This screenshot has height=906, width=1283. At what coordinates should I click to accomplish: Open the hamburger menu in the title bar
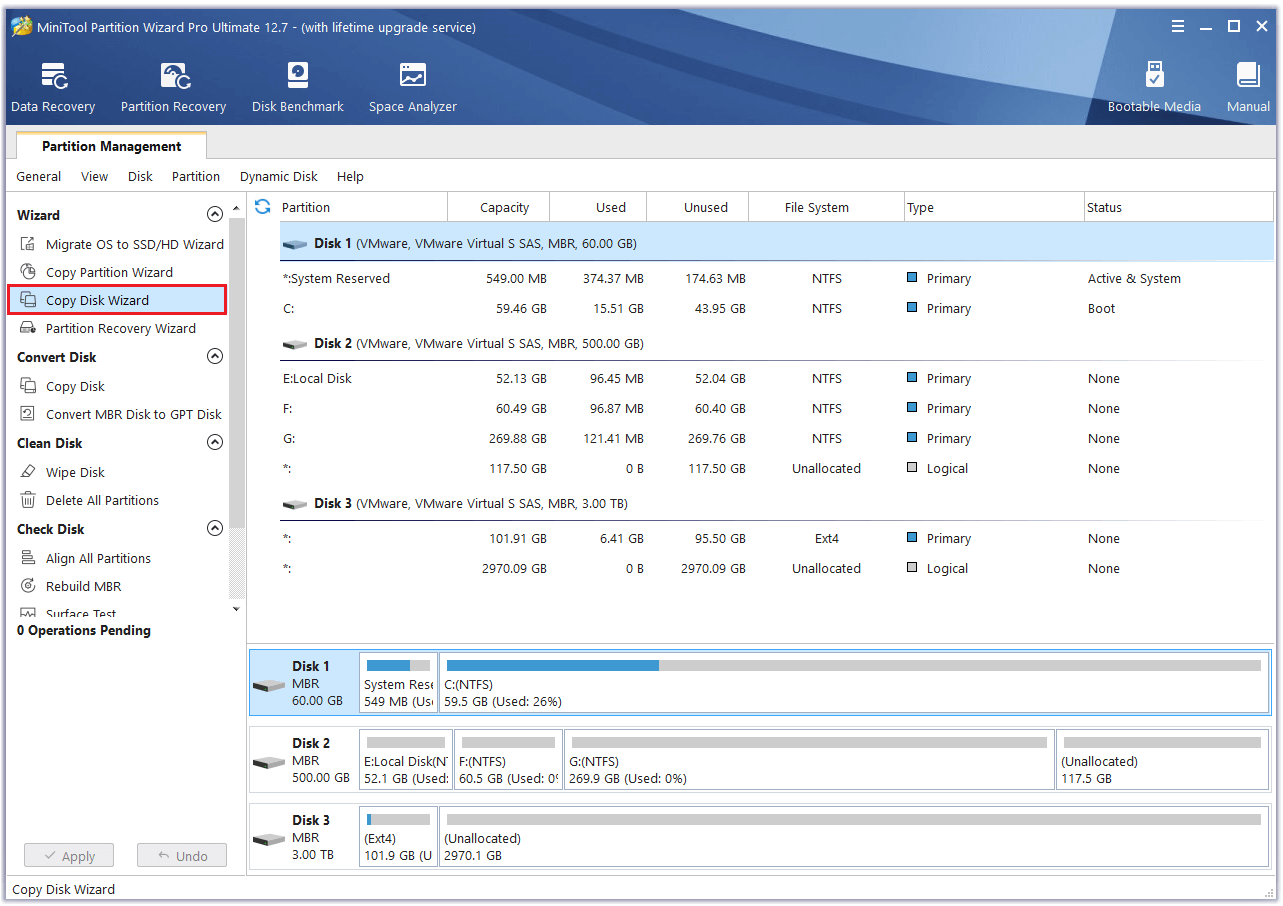[x=1178, y=27]
